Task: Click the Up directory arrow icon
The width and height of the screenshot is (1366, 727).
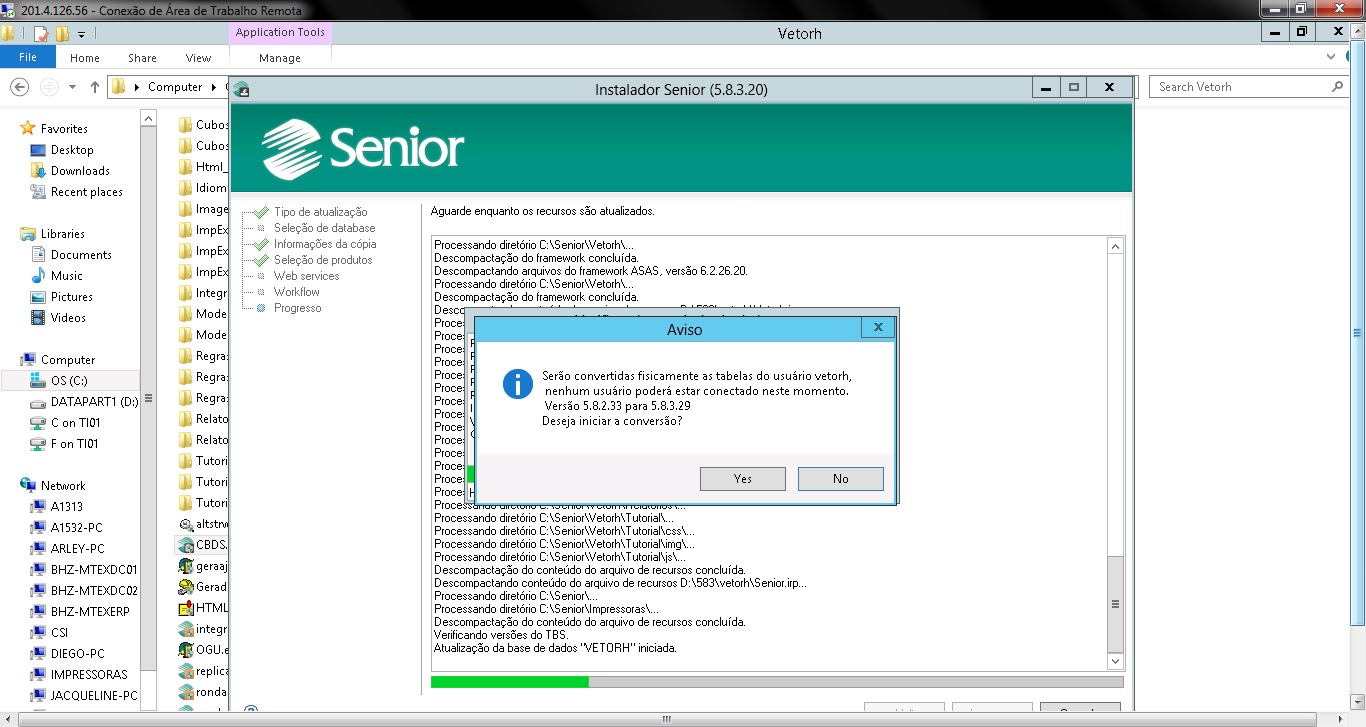Action: click(x=95, y=87)
